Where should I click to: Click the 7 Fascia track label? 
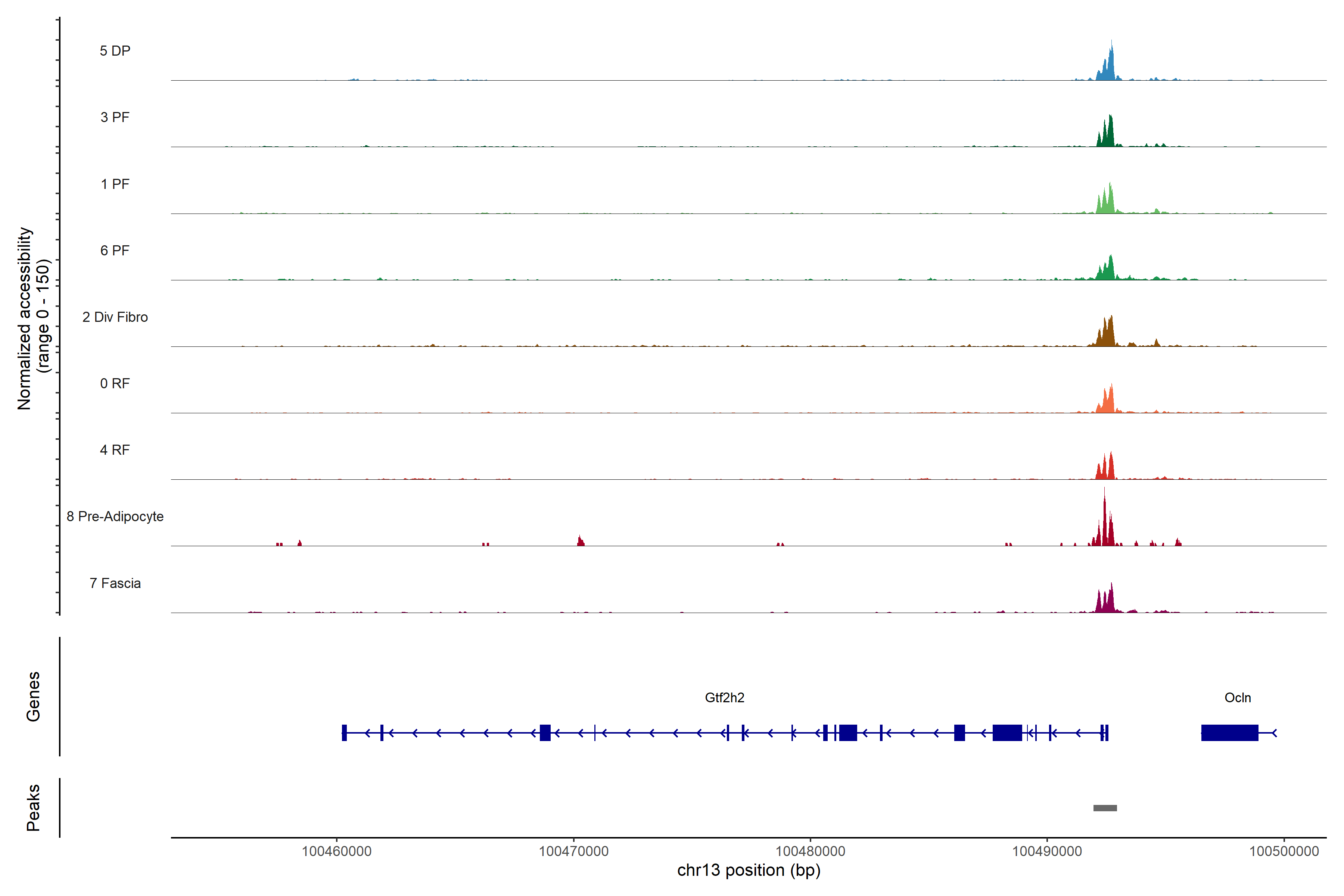[115, 583]
